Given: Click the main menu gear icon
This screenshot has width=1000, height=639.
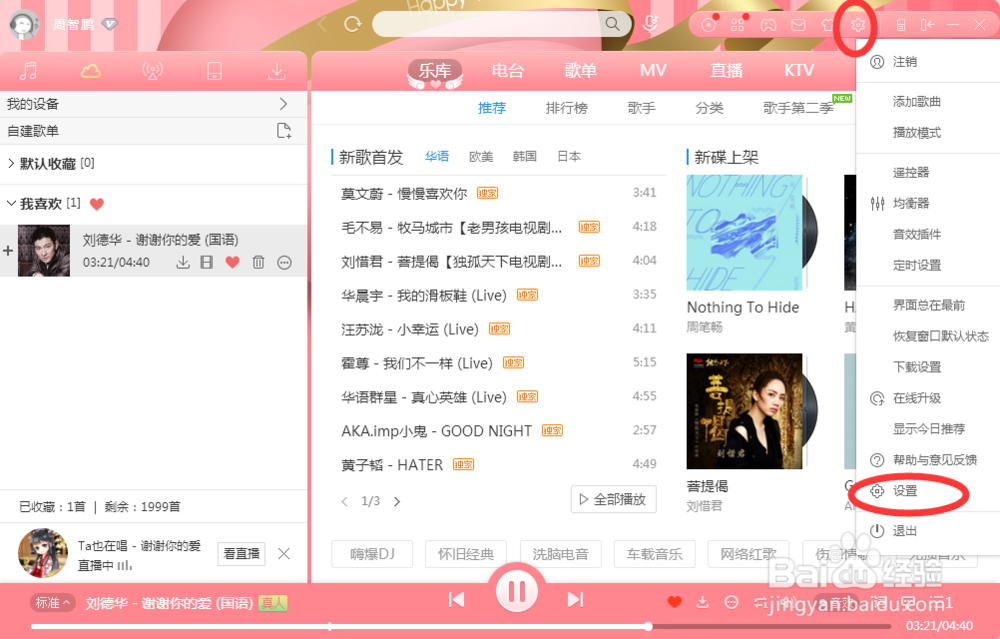Looking at the screenshot, I should (858, 25).
